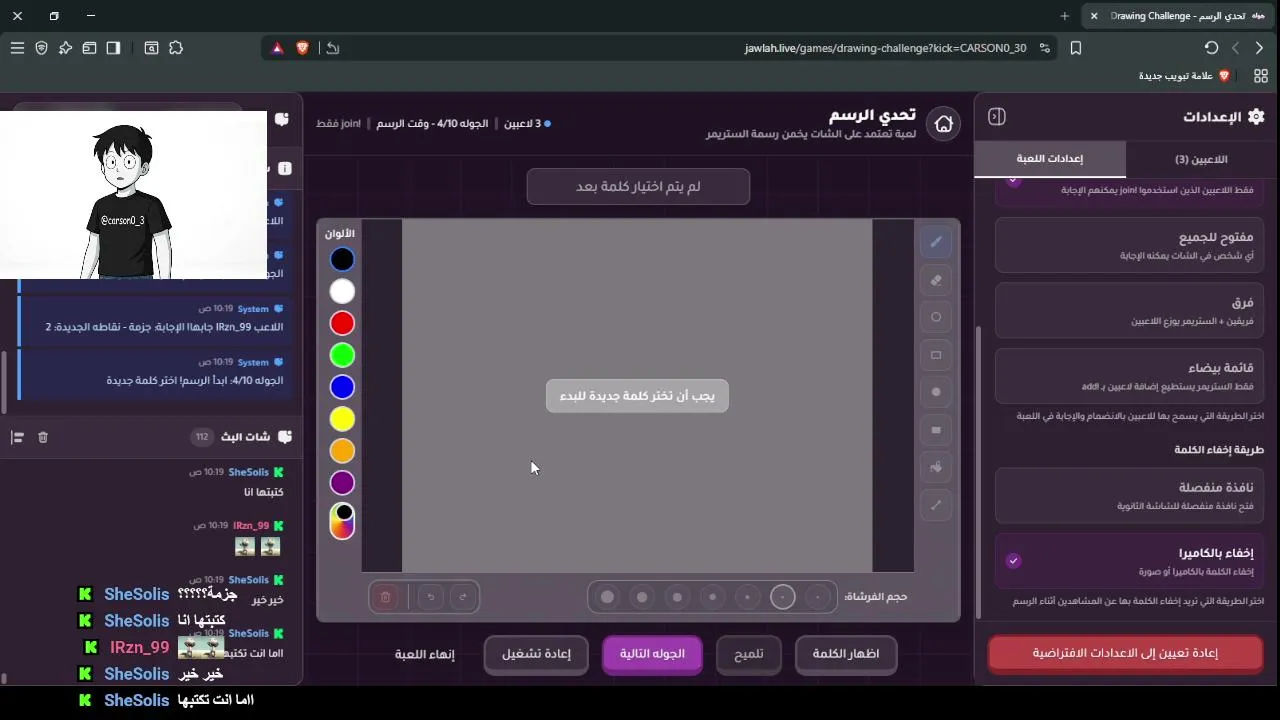Image resolution: width=1280 pixels, height=720 pixels.
Task: Click the الجوله التالية next round button
Action: (652, 654)
